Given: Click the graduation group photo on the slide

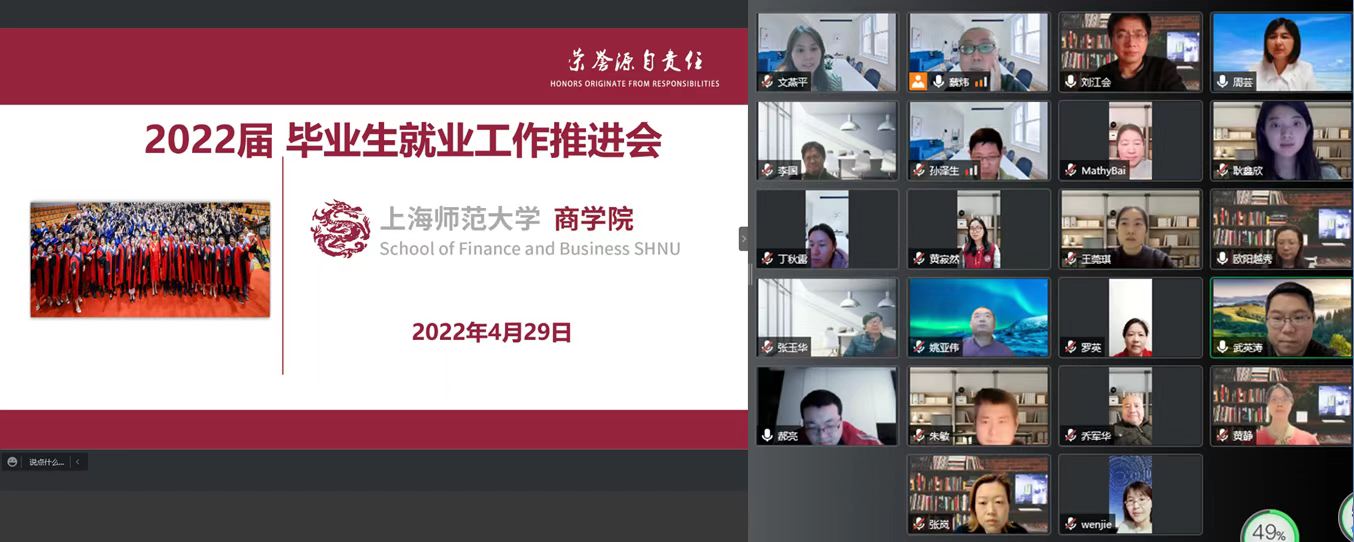Looking at the screenshot, I should coord(150,259).
